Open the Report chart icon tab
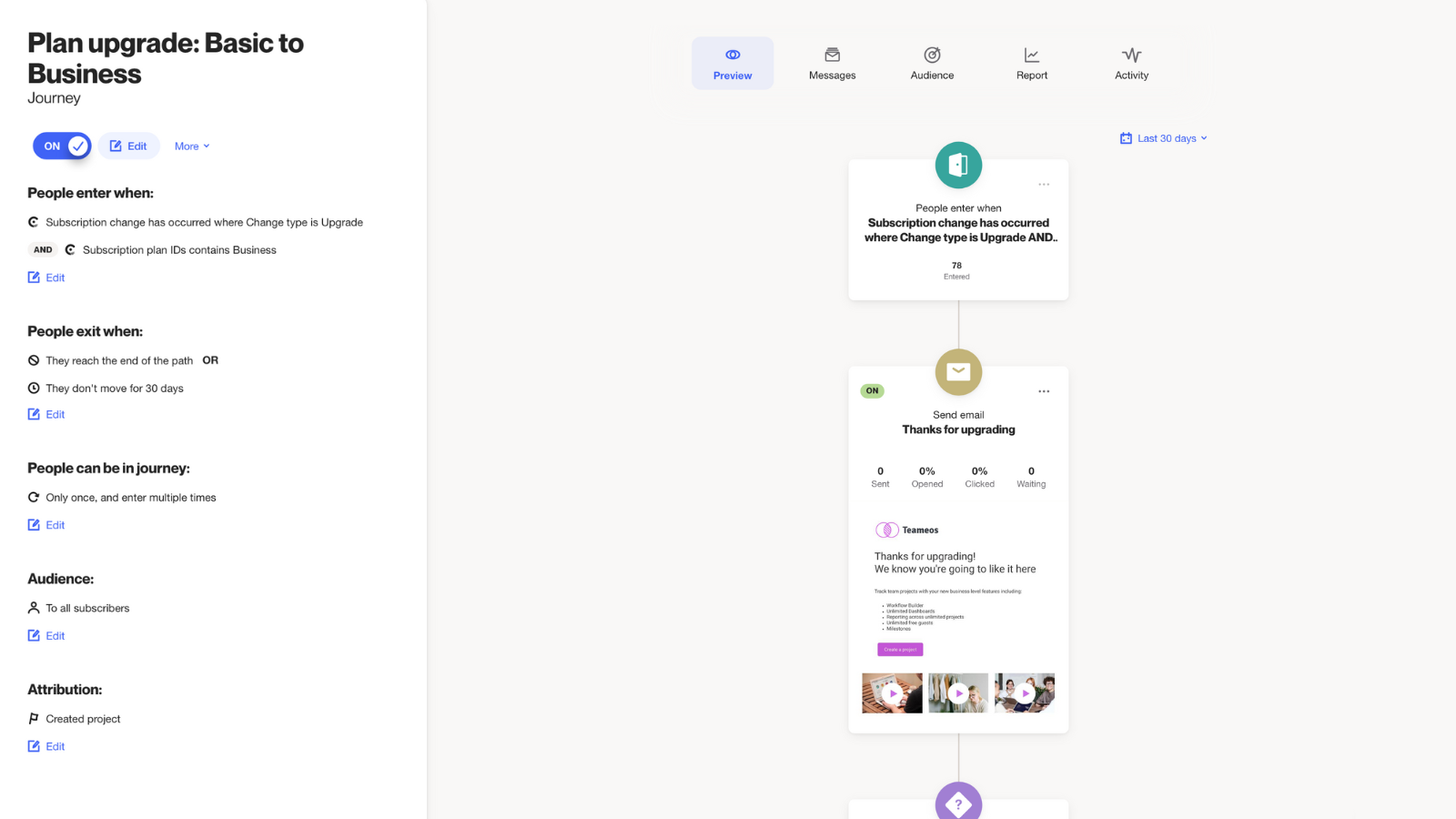Screen dimensions: 1456x819 pos(1031,64)
